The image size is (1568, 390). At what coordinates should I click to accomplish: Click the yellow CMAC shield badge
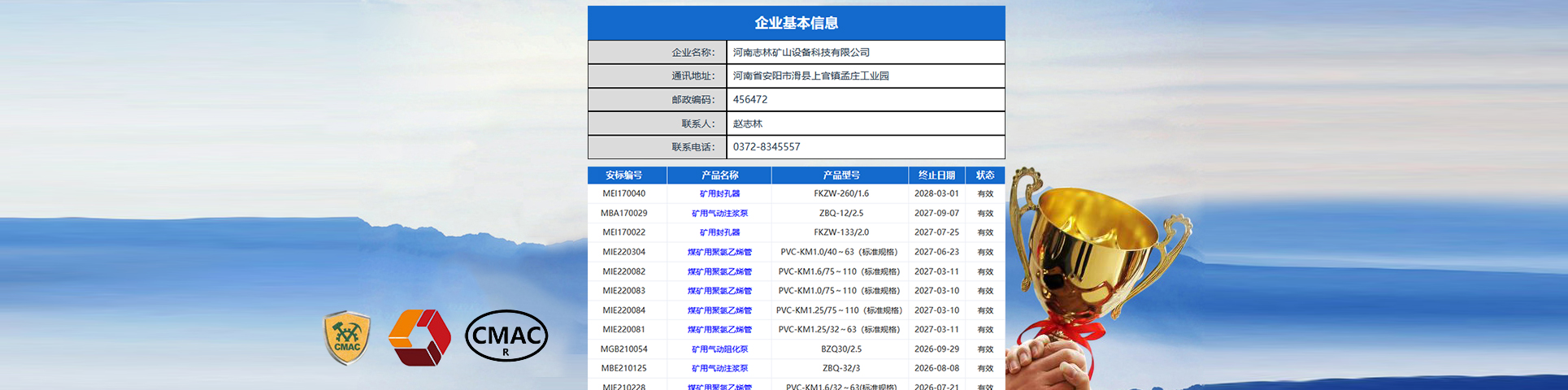(x=347, y=337)
